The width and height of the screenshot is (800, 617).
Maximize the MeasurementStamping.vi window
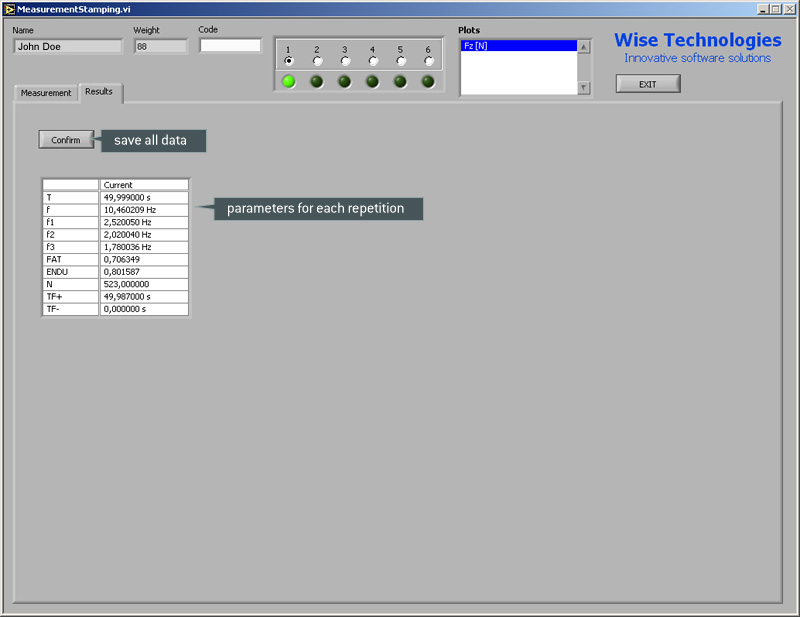(776, 9)
